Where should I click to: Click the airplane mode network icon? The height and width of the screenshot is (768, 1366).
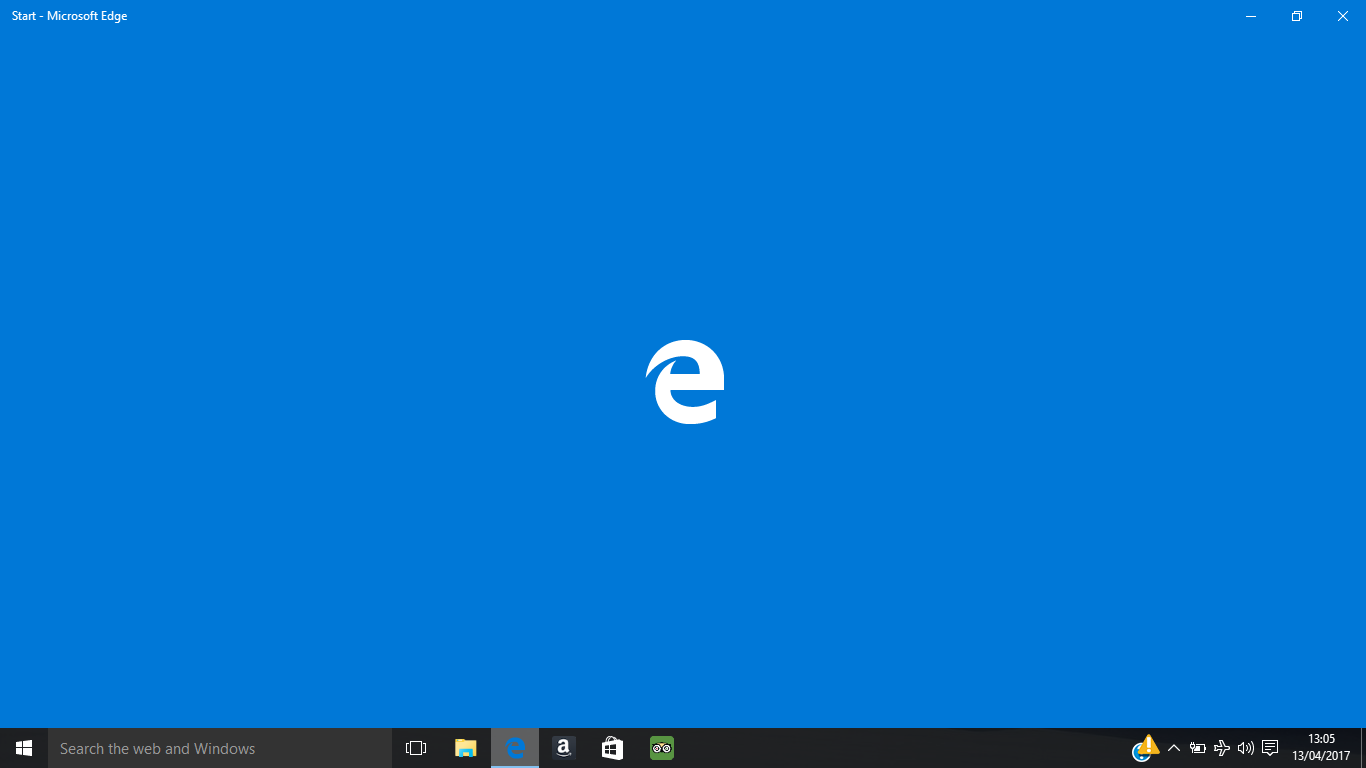(1221, 748)
